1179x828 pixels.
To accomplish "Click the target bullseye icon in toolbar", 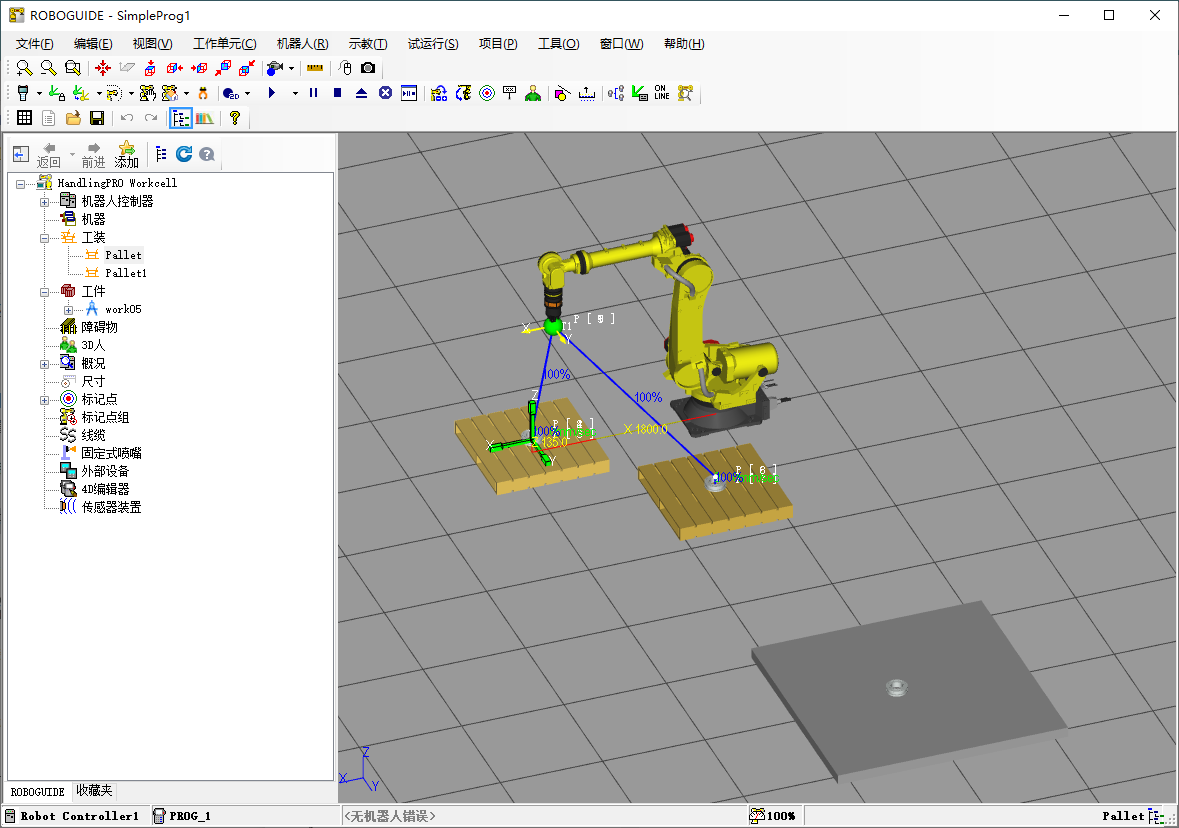I will click(487, 93).
